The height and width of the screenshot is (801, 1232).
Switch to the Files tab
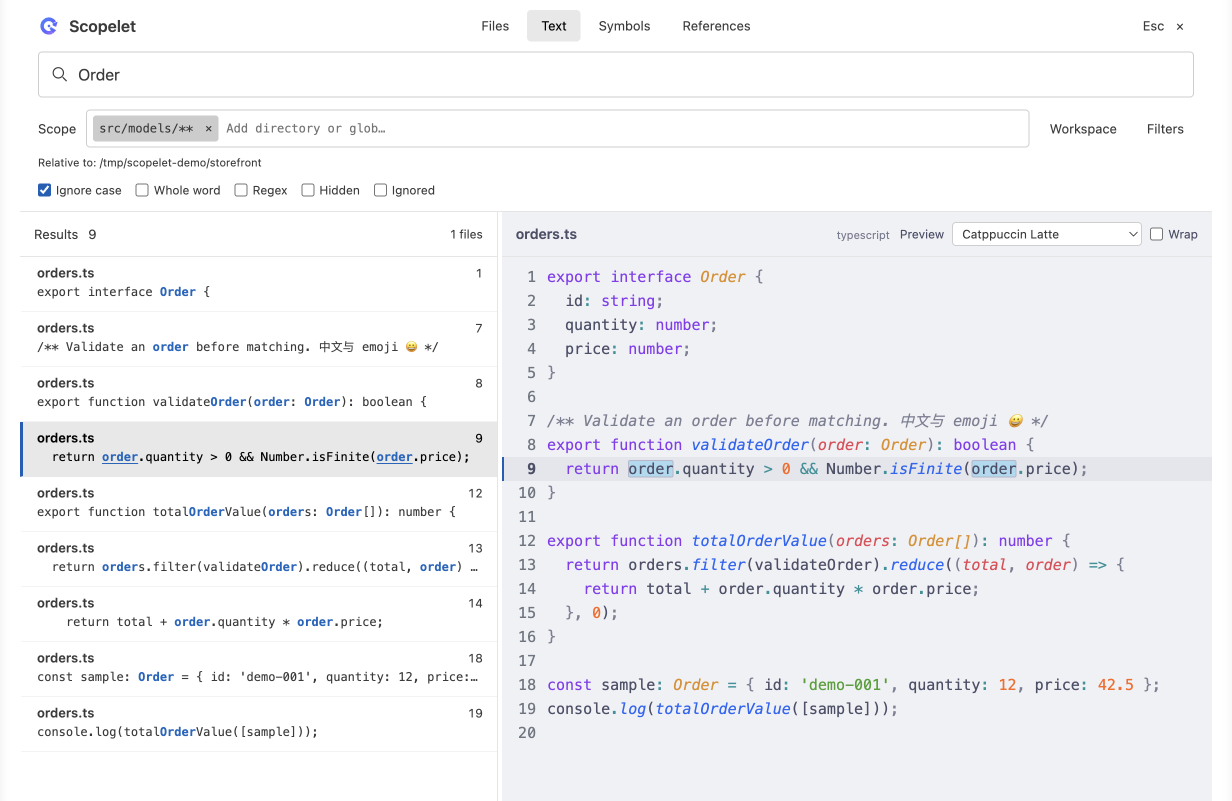click(495, 26)
